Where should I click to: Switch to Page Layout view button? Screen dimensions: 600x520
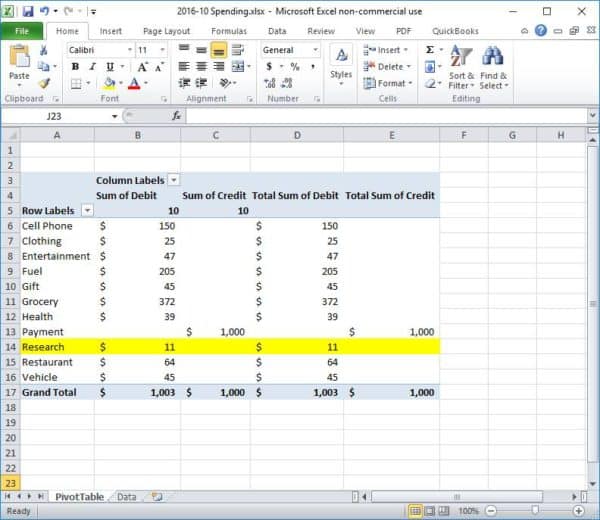430,510
